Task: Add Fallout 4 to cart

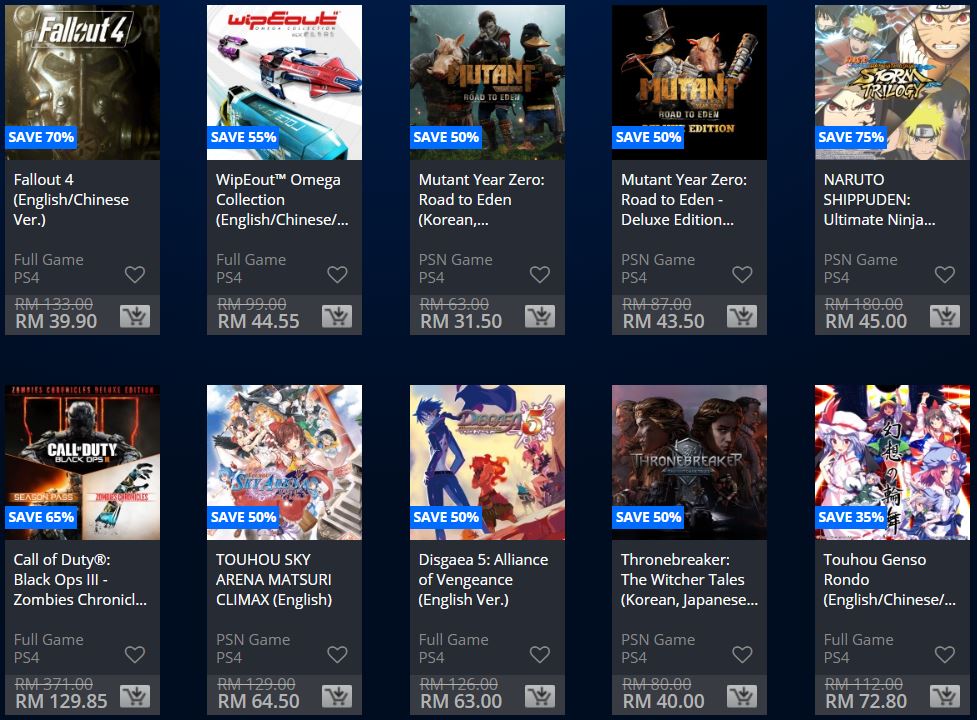Action: (135, 316)
